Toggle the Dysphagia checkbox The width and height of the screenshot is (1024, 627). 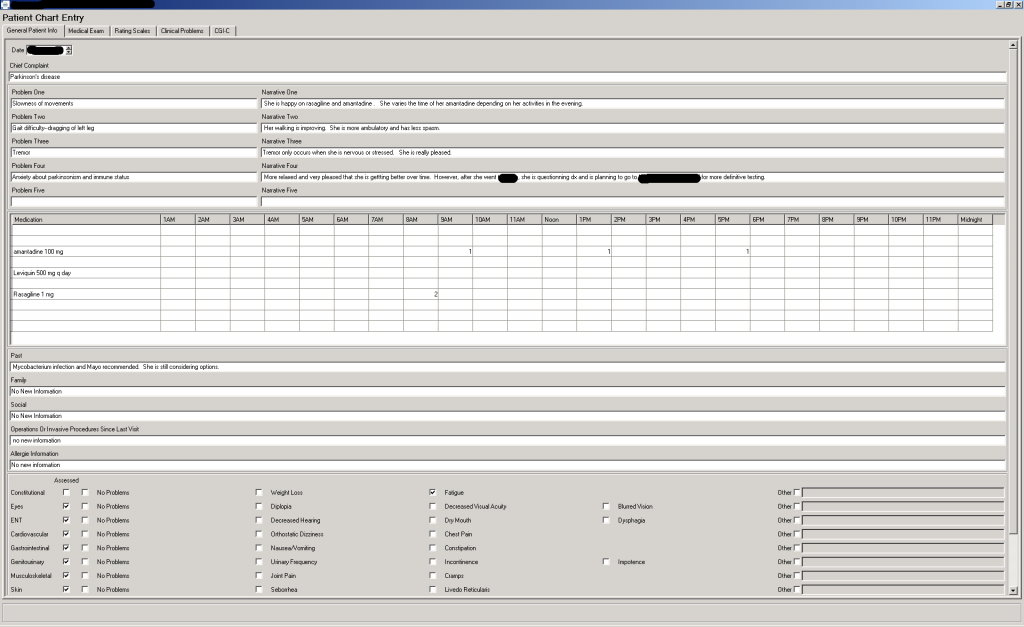[x=605, y=521]
